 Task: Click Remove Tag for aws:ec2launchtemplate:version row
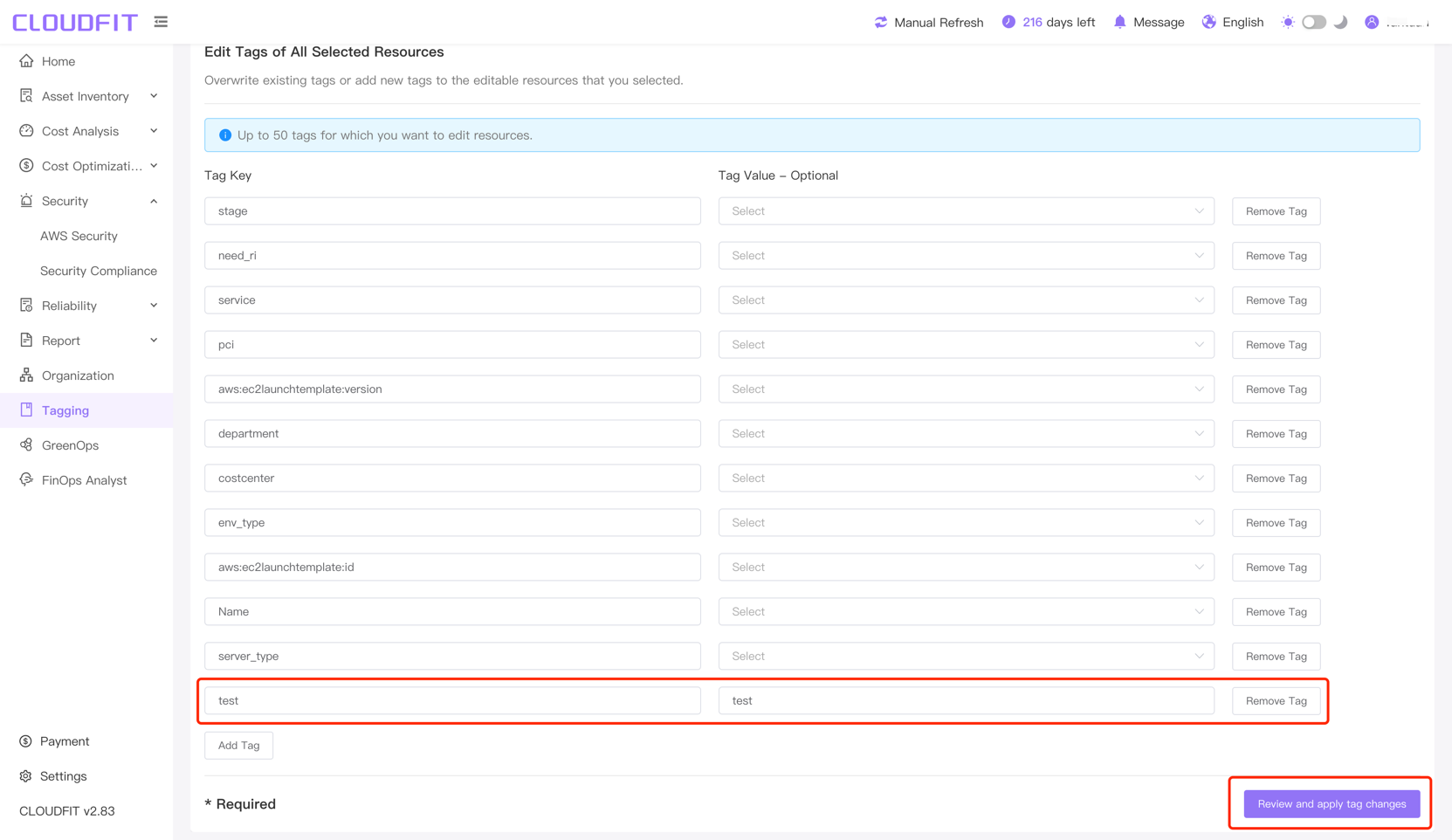pyautogui.click(x=1276, y=389)
